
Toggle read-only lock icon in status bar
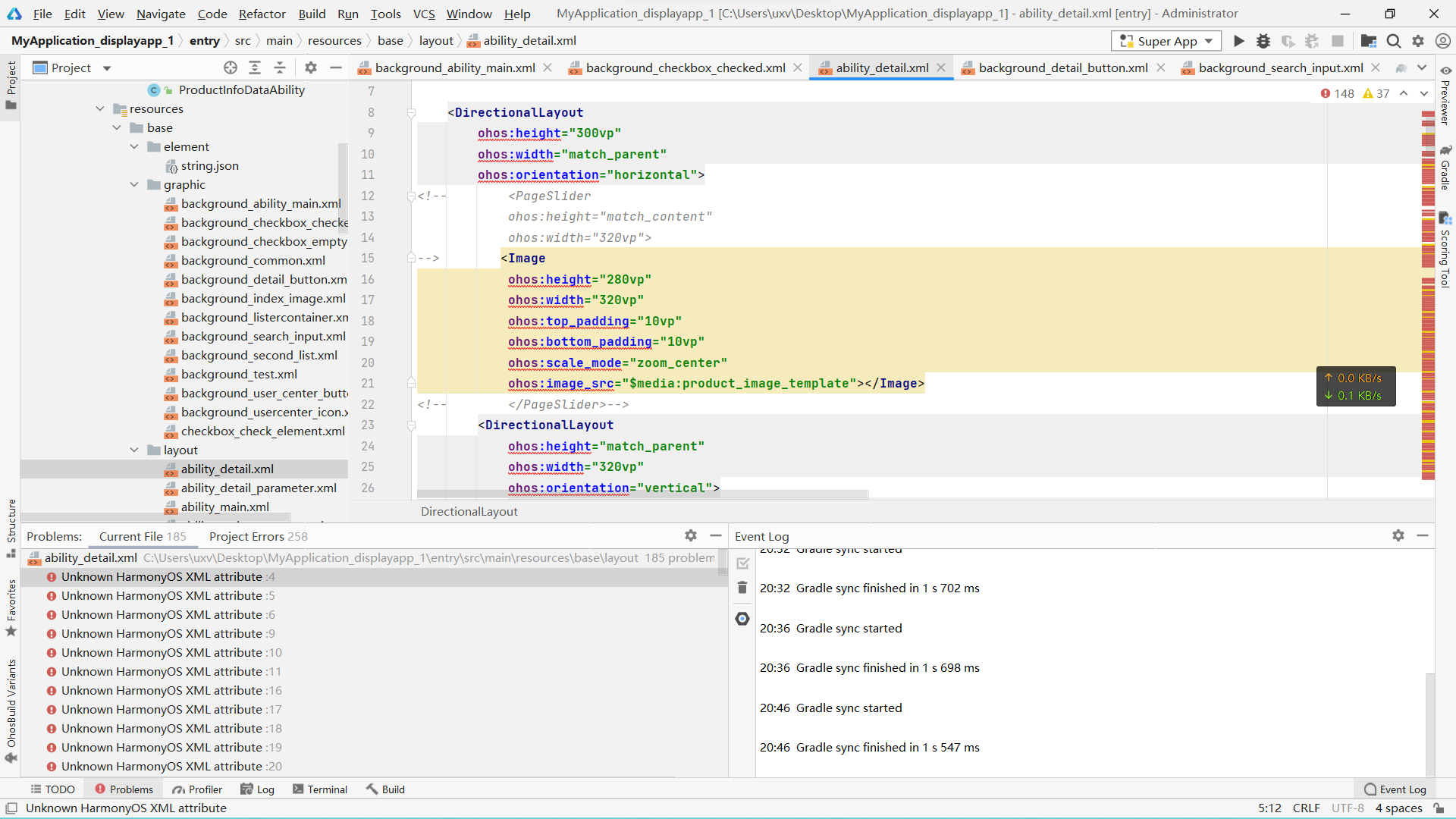coord(1439,808)
